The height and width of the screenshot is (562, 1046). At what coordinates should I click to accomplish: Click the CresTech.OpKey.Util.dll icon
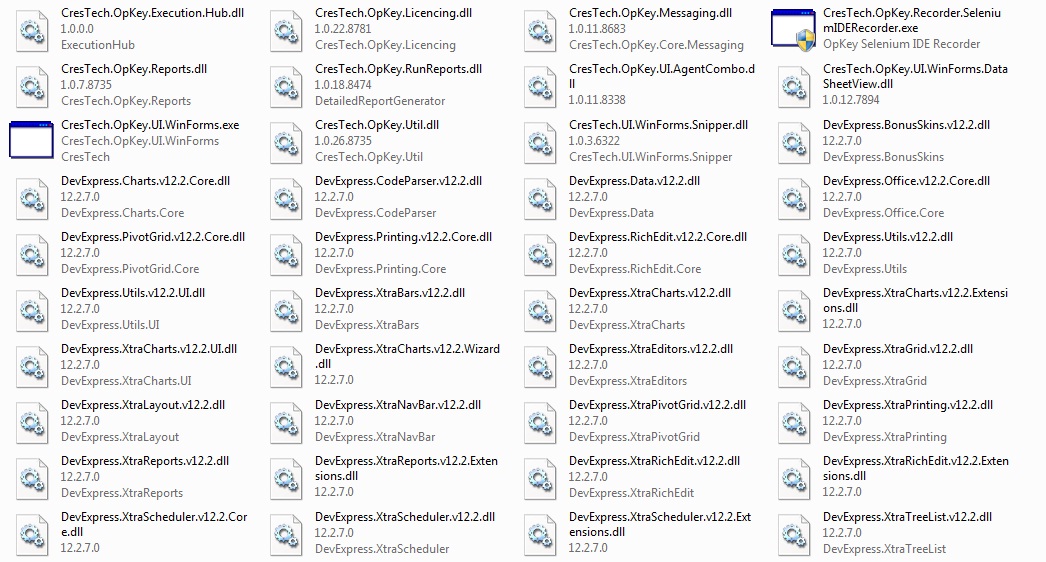point(286,143)
